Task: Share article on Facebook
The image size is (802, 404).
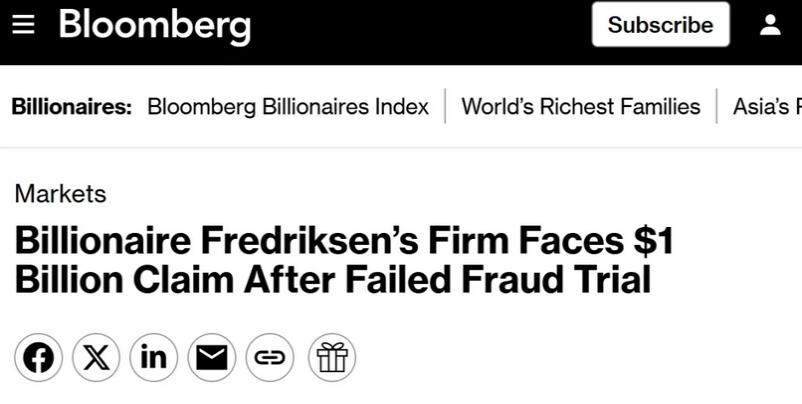Action: click(39, 358)
